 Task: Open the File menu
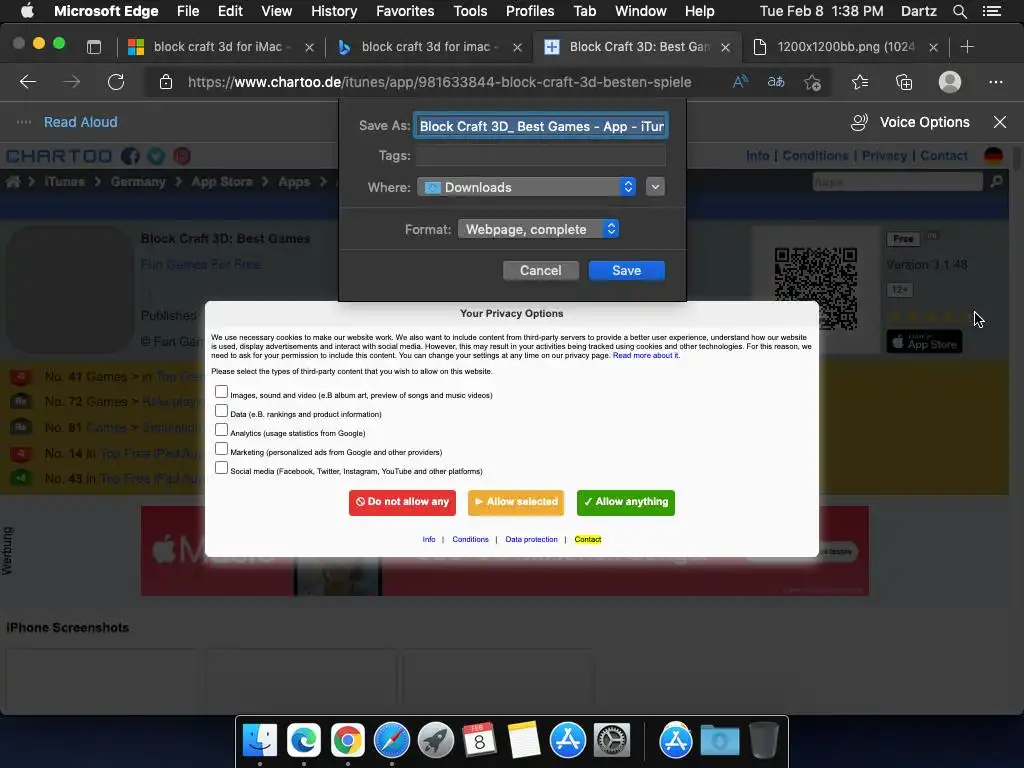pos(188,11)
